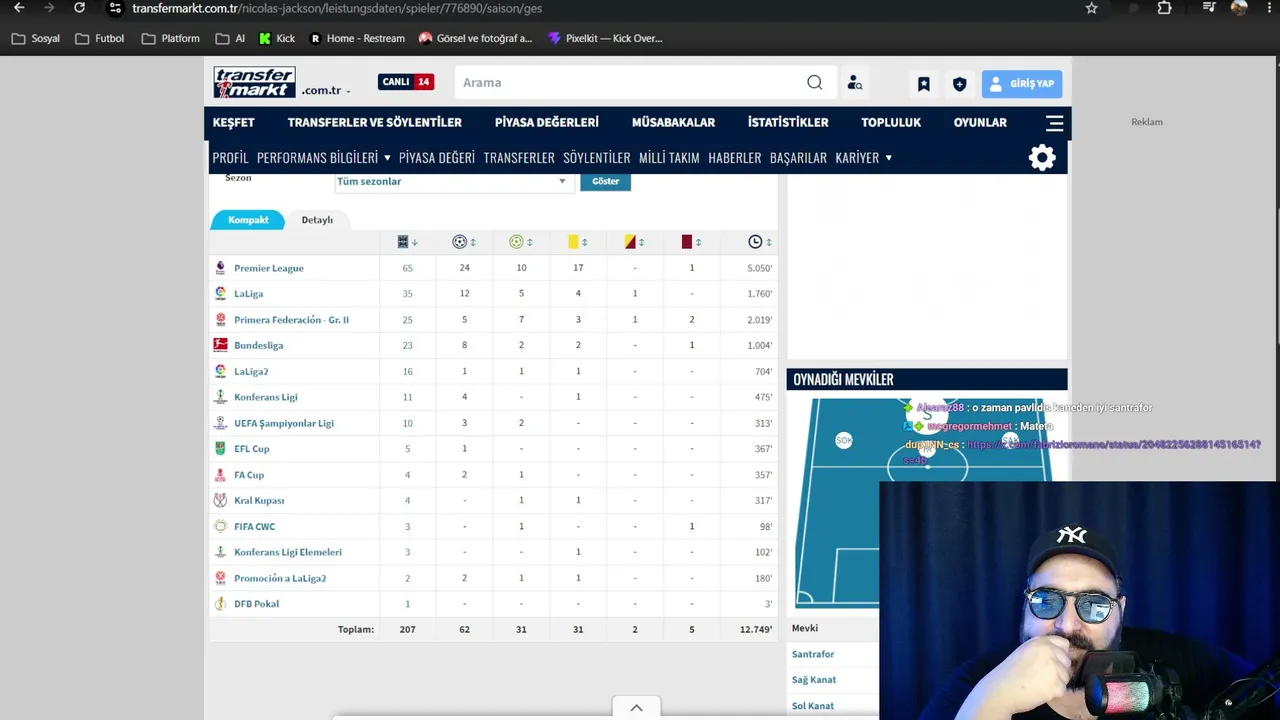Image resolution: width=1280 pixels, height=720 pixels.
Task: Open the OYUNLAR menu
Action: tap(980, 122)
